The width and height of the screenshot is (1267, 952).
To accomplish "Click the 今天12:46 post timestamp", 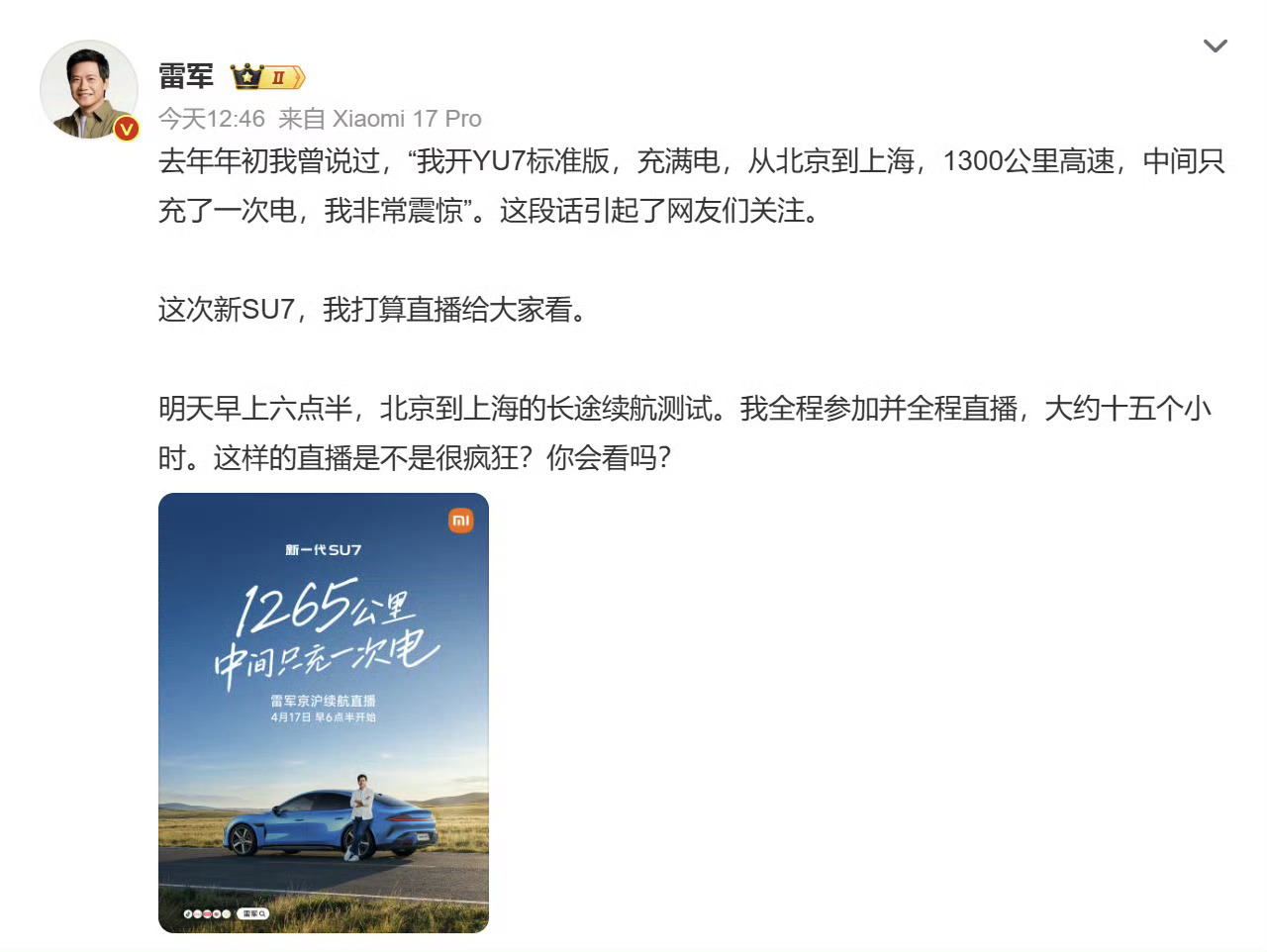I will click(x=212, y=119).
